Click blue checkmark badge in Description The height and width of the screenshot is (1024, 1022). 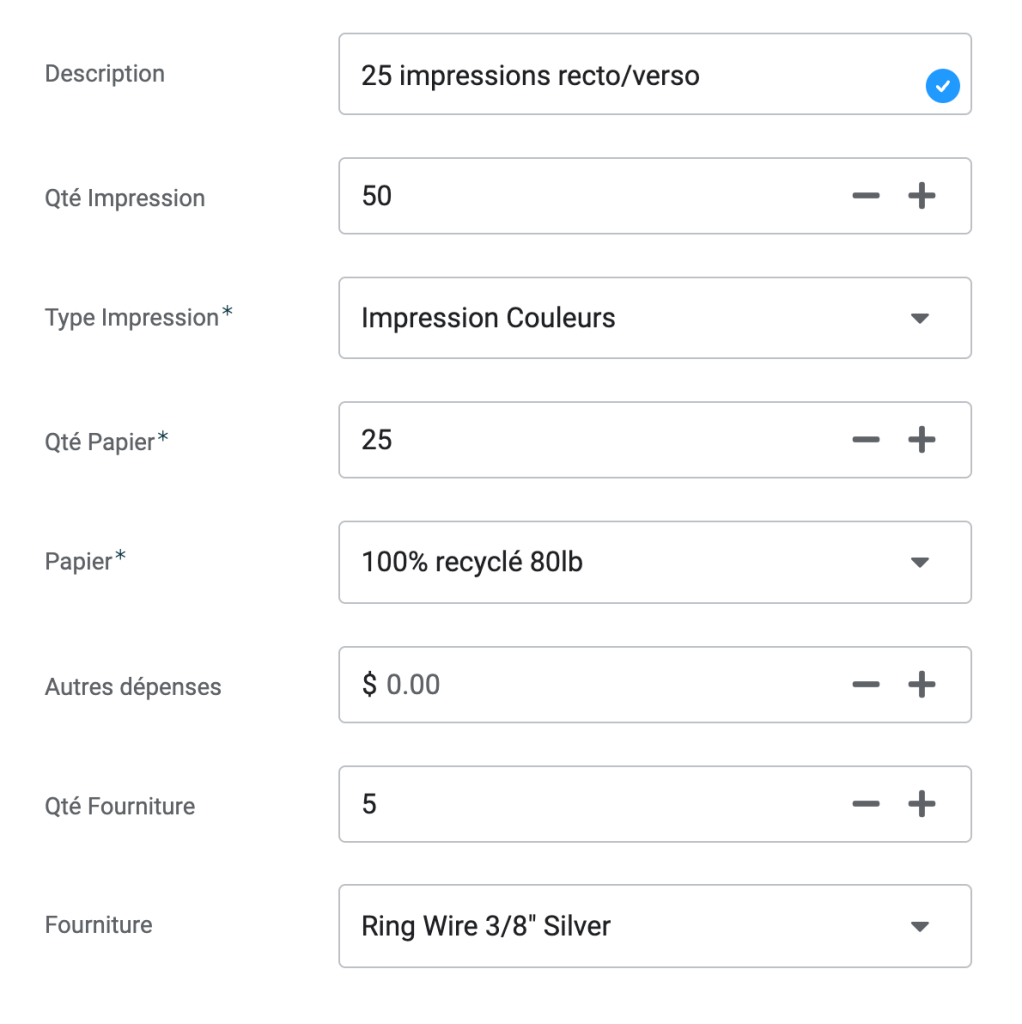point(942,88)
